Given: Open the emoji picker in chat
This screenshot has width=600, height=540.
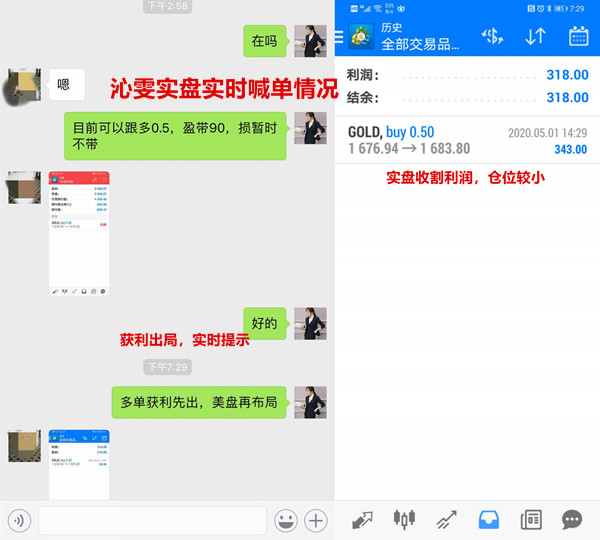Looking at the screenshot, I should [285, 520].
